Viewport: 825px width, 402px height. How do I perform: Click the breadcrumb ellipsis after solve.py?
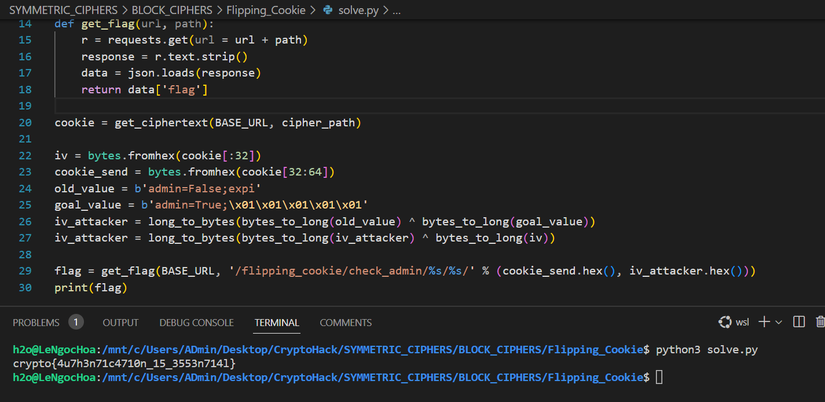(x=397, y=9)
